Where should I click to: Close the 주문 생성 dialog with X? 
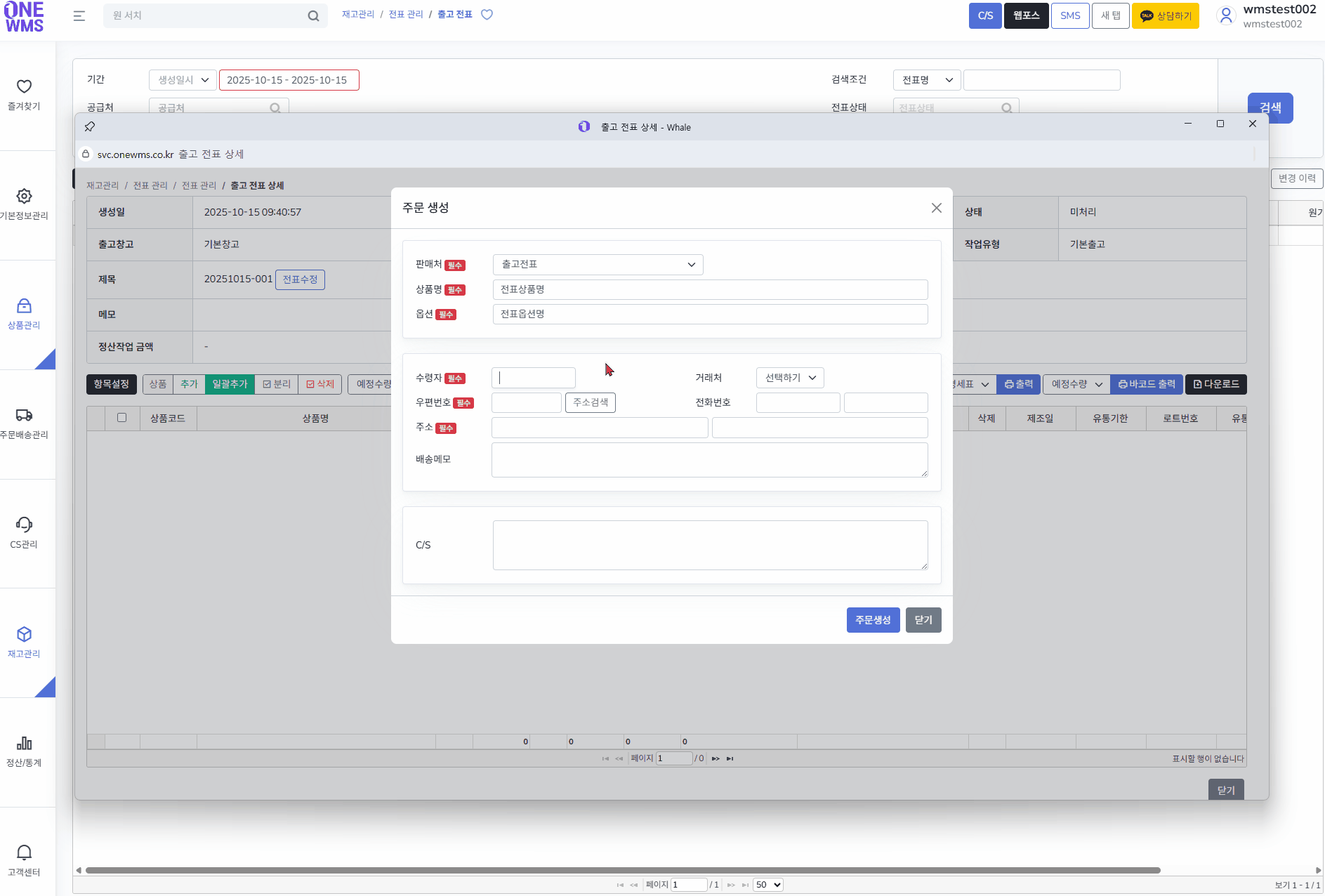pyautogui.click(x=936, y=208)
